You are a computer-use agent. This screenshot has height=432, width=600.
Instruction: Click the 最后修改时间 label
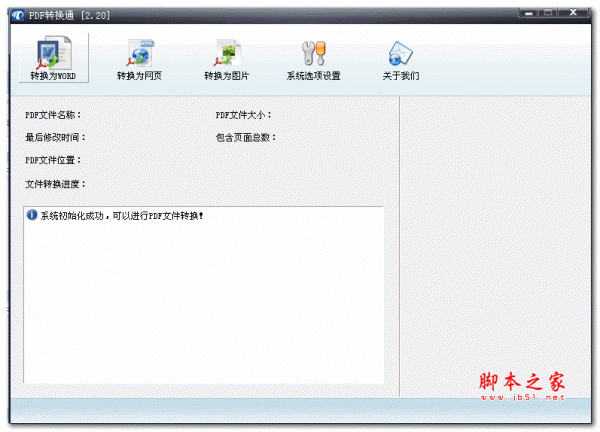pyautogui.click(x=55, y=137)
